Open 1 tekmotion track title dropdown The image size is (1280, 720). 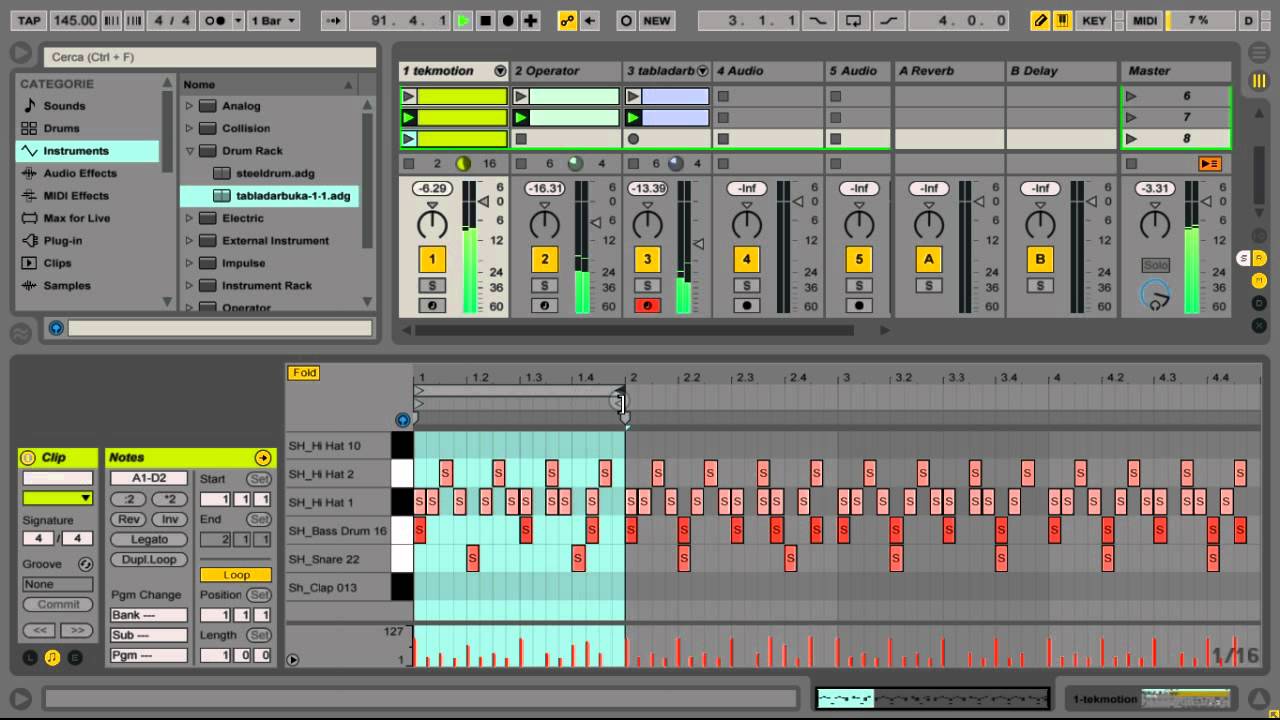500,71
